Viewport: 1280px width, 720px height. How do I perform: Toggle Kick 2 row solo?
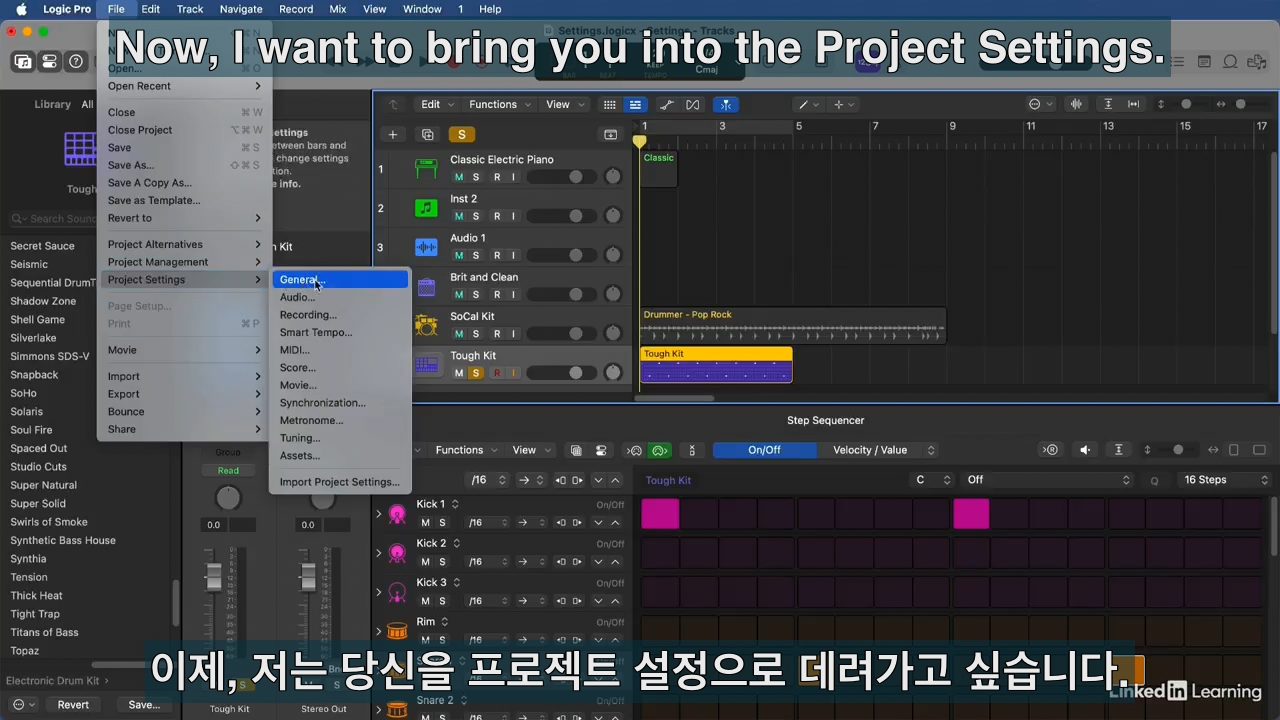tap(442, 562)
